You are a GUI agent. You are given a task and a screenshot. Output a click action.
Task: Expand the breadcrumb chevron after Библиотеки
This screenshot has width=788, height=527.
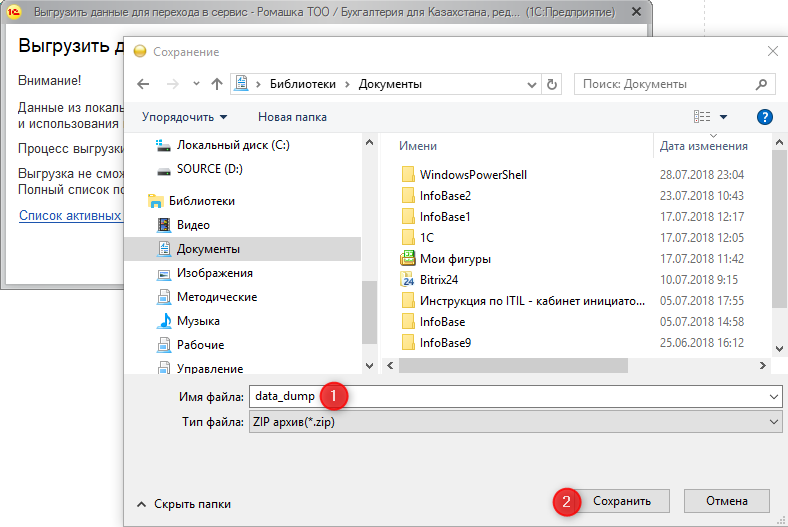347,84
